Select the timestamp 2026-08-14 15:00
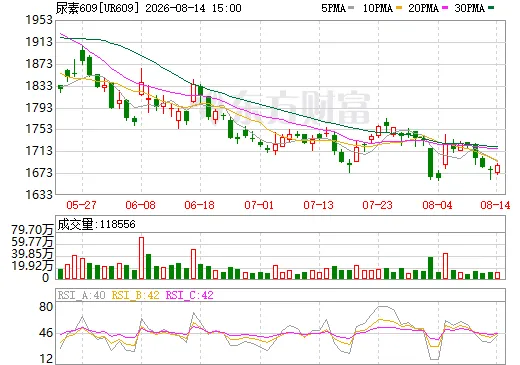This screenshot has height=365, width=520. point(193,8)
